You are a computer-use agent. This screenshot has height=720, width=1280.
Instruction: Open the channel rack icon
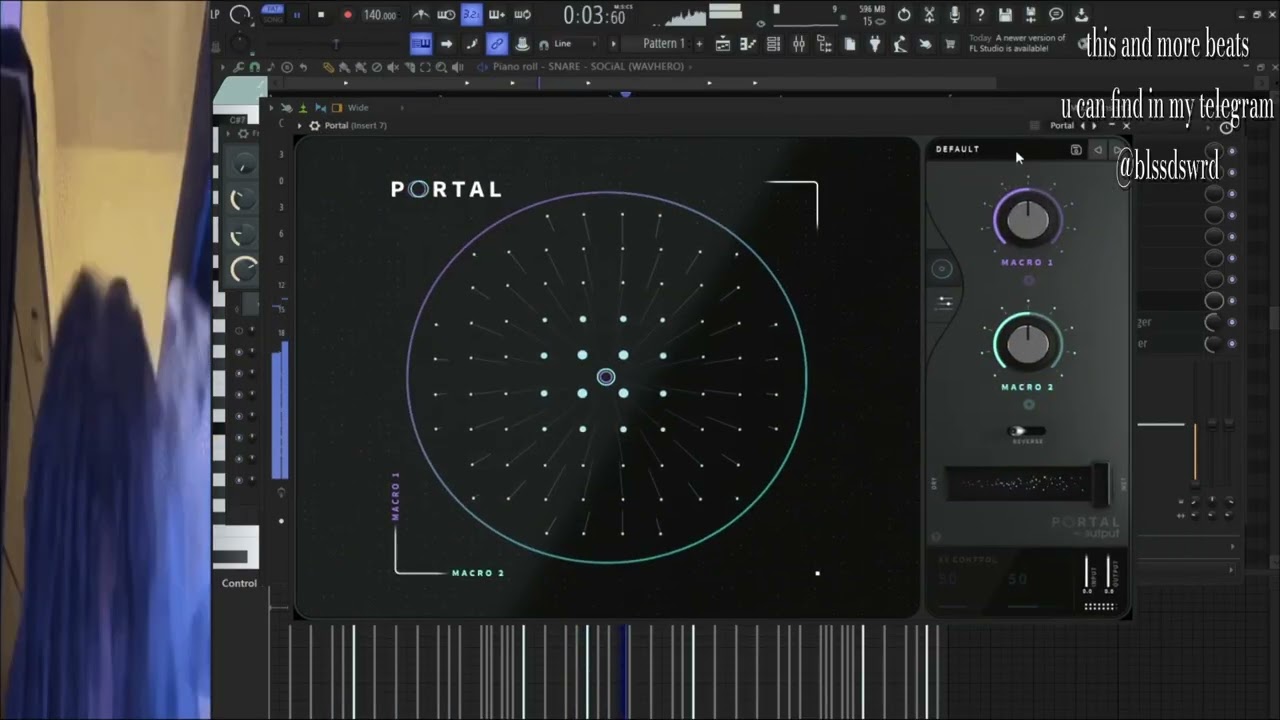click(x=773, y=44)
